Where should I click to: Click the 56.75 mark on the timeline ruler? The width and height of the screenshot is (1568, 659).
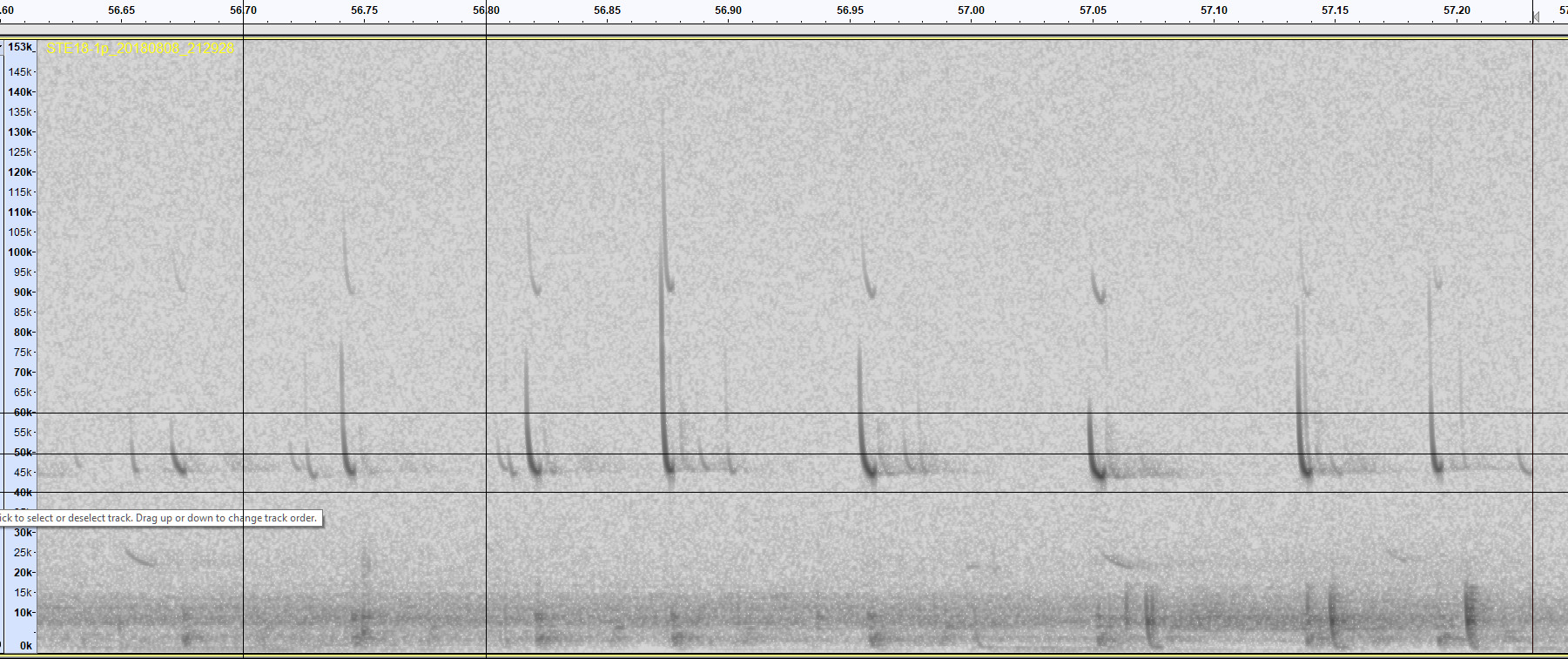click(x=364, y=10)
